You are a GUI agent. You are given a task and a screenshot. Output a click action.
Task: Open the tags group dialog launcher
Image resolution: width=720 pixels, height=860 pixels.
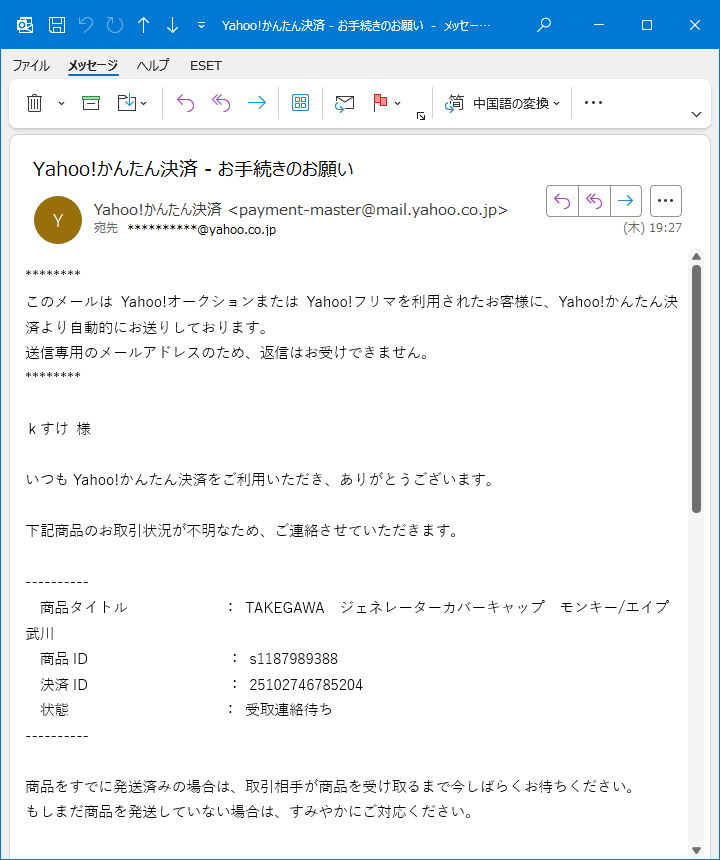(x=421, y=116)
